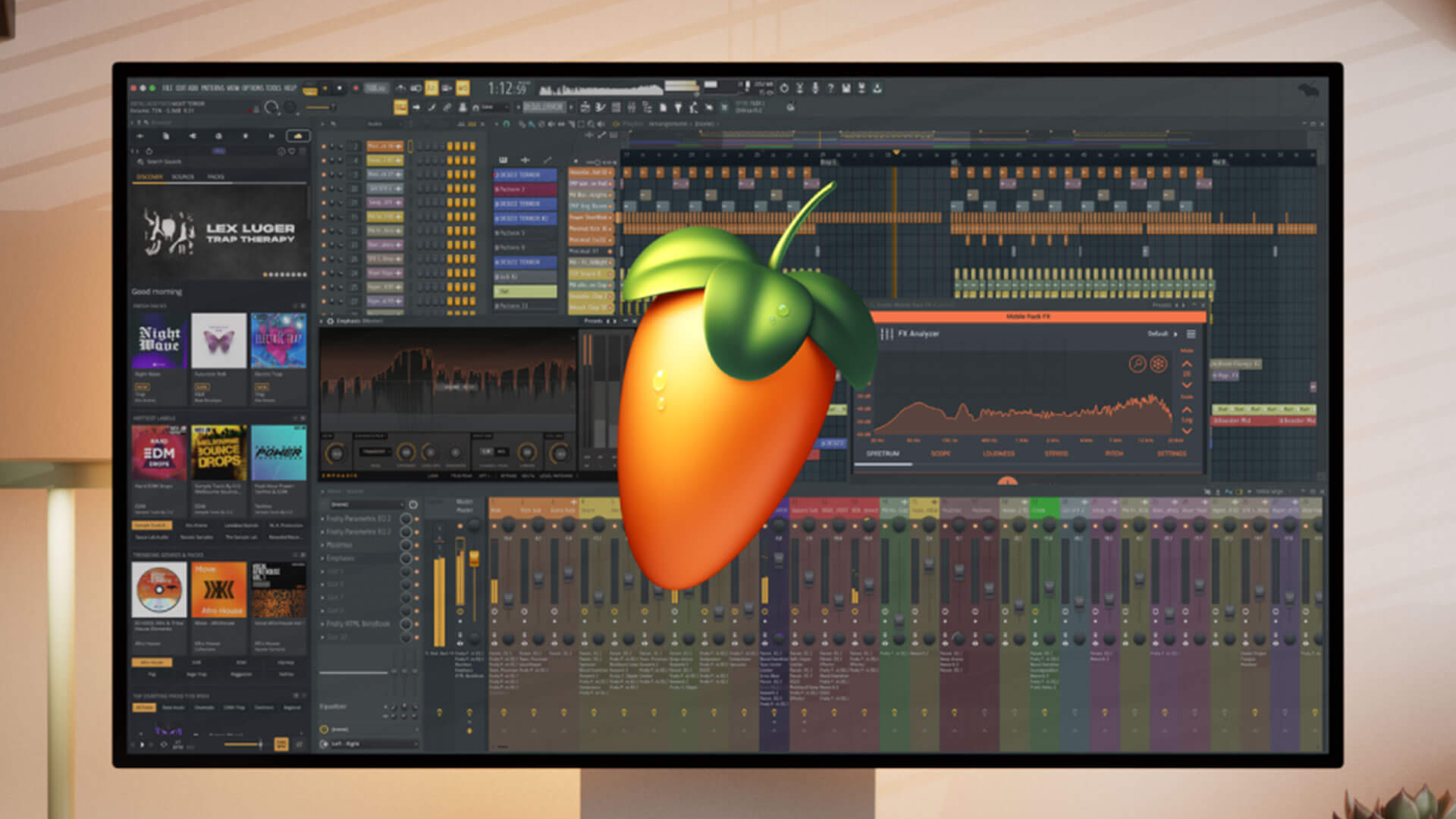The image size is (1456, 819).
Task: Open FX Analyzer hamburger menu icon
Action: click(x=1191, y=334)
